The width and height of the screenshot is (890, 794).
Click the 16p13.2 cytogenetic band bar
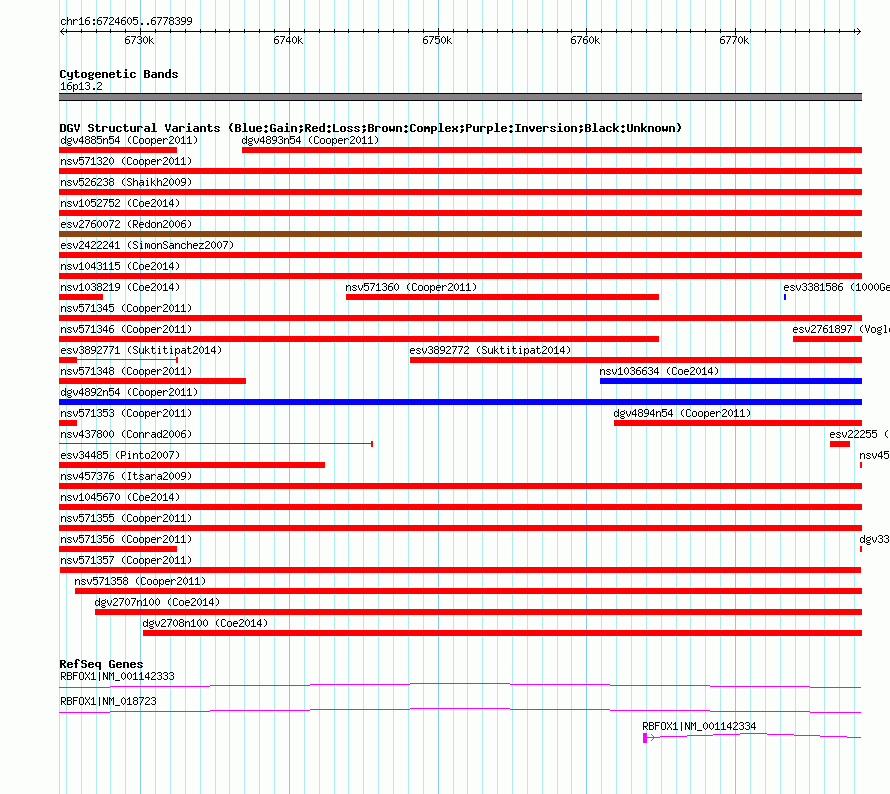pos(460,97)
